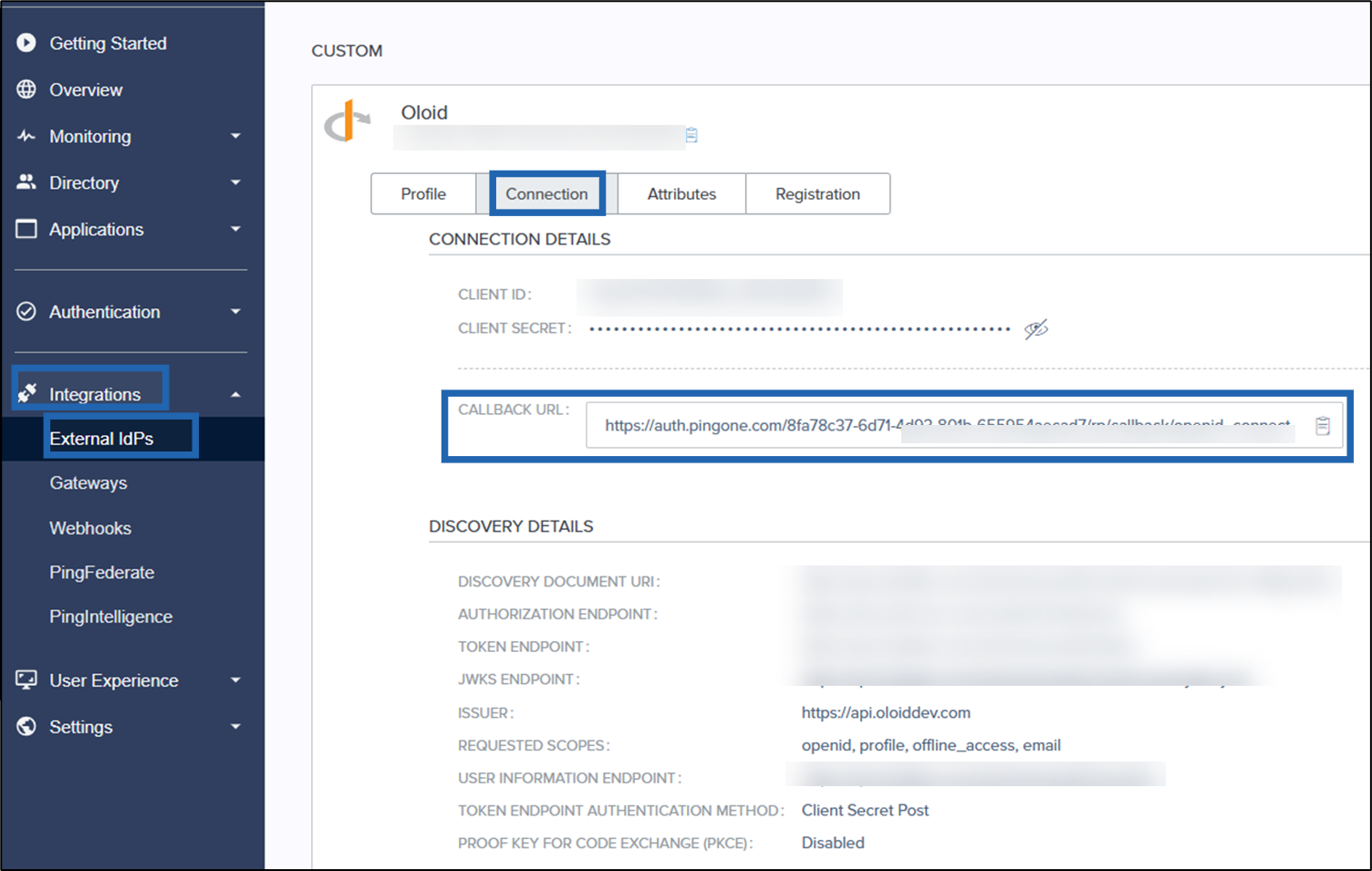
Task: Open Webhooks in sidebar
Action: 90,528
